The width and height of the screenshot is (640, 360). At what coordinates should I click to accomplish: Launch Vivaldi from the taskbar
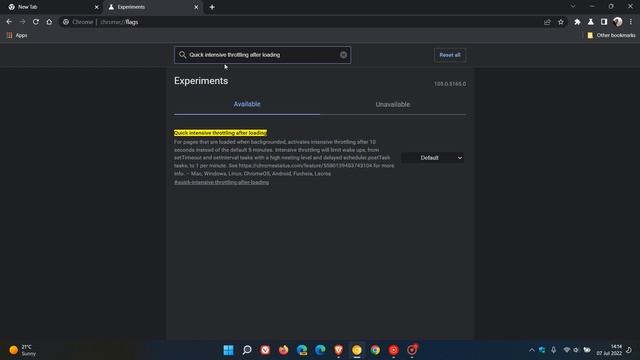265,350
